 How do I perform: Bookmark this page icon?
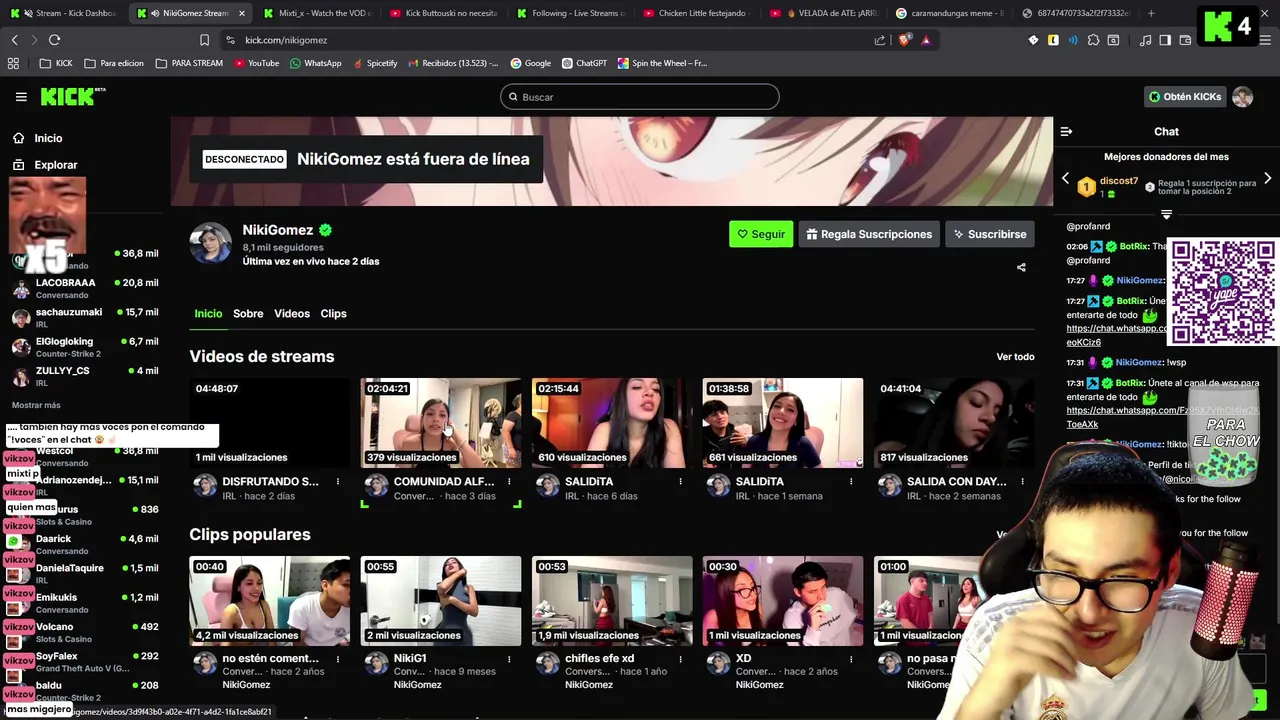204,40
